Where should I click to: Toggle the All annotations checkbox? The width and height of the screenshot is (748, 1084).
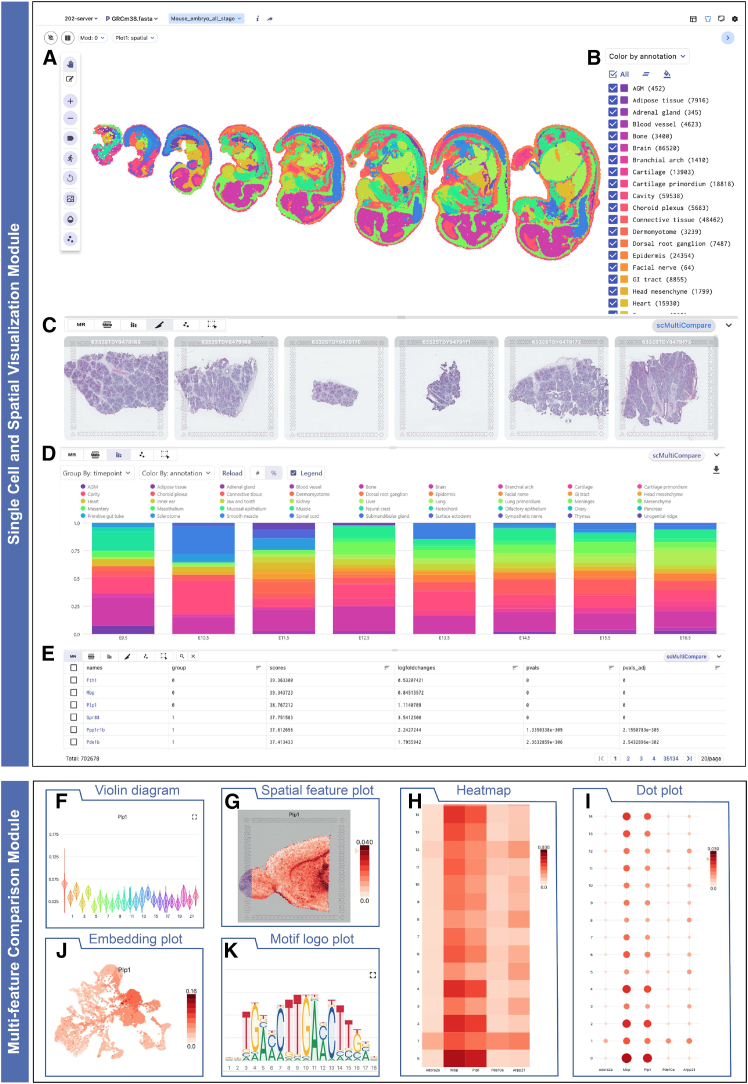(x=613, y=74)
